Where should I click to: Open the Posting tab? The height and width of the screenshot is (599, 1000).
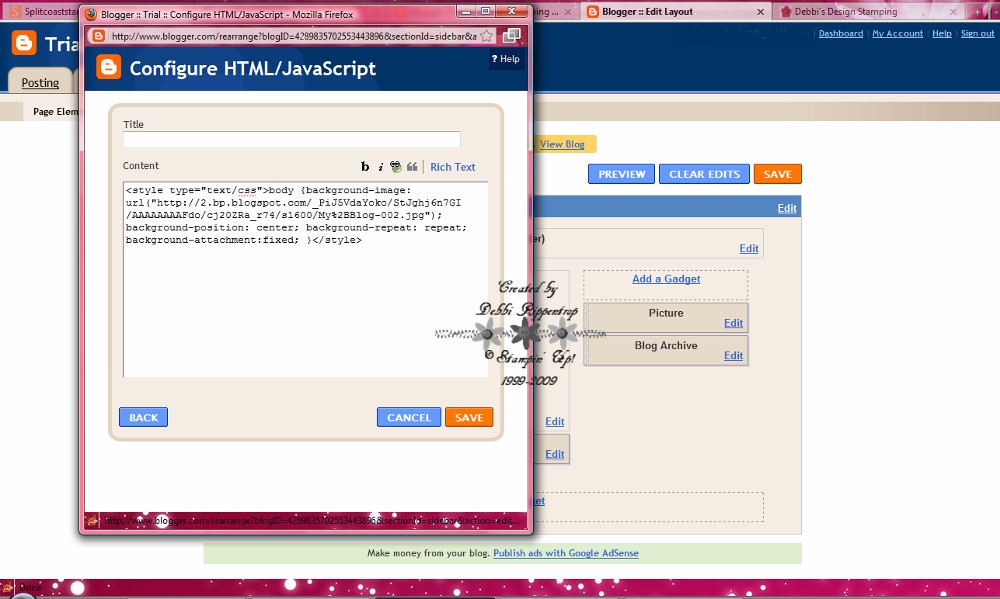40,82
